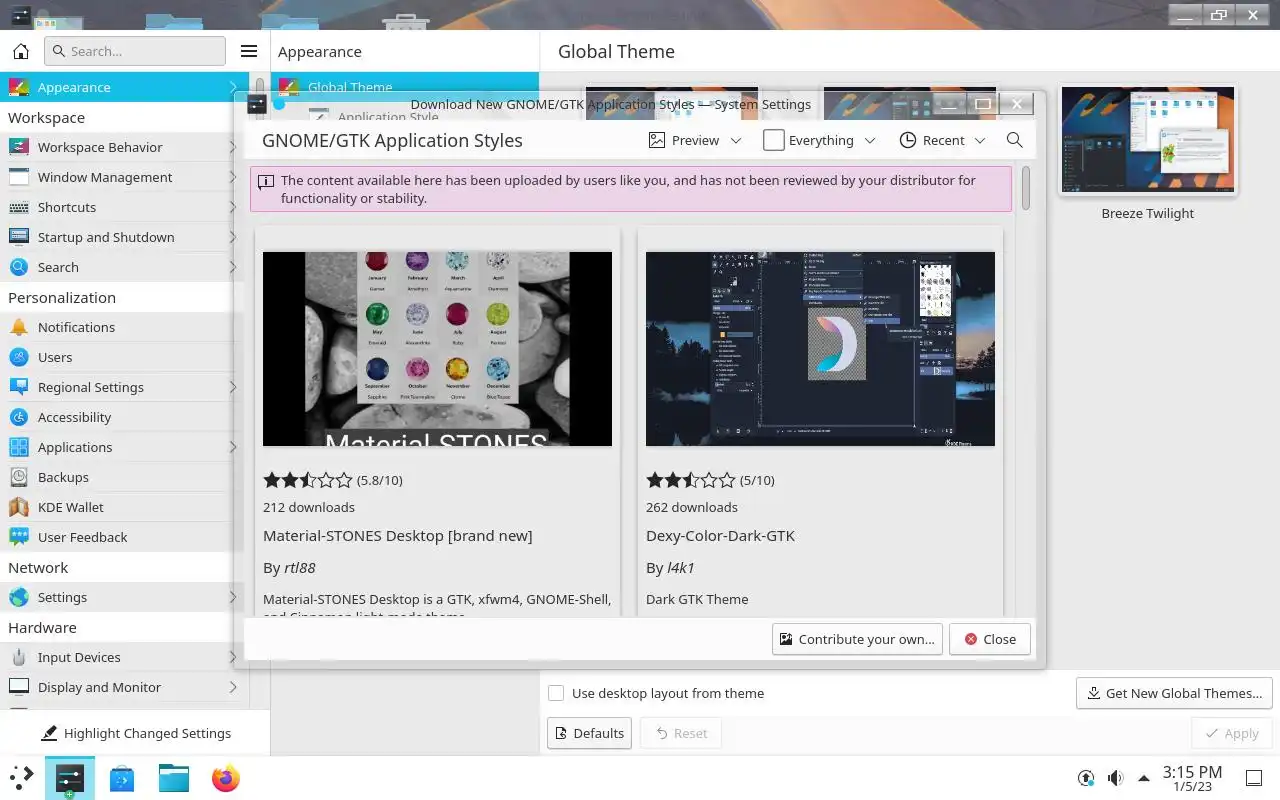
Task: Click the Dexy-Color-Dark-GTK title text
Action: (x=720, y=536)
